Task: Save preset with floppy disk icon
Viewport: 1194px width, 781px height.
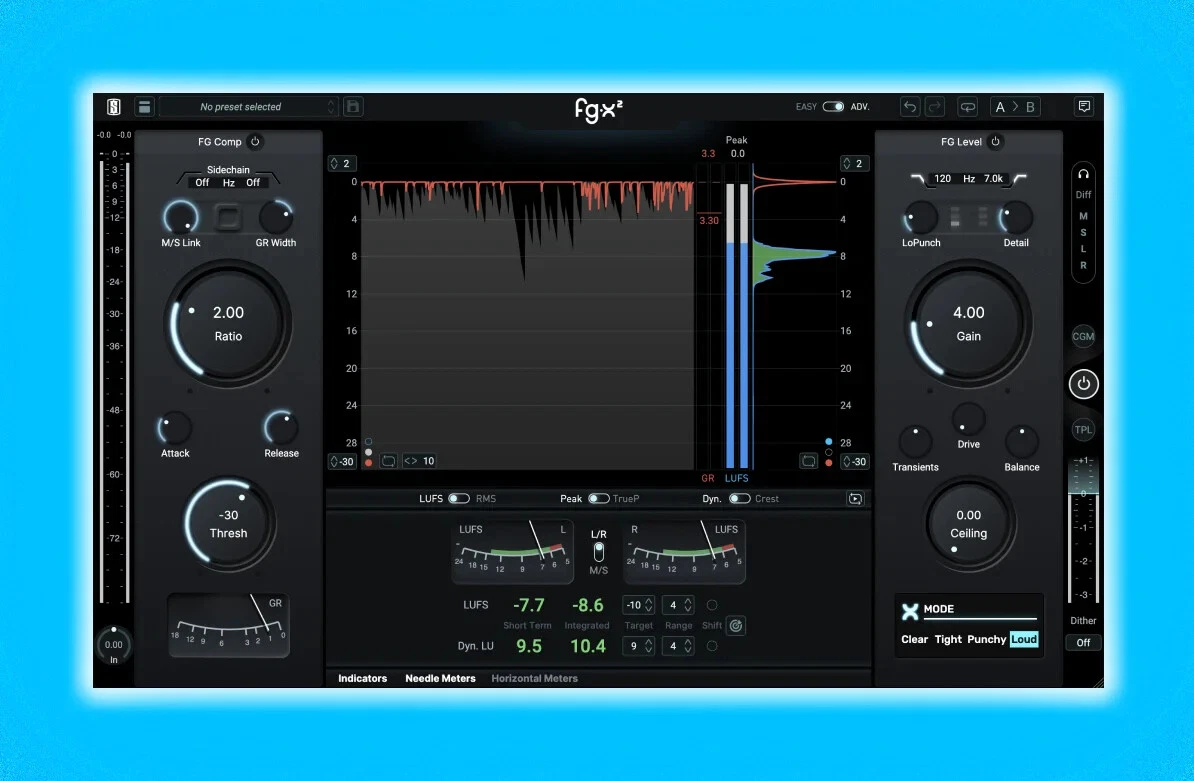Action: (353, 107)
